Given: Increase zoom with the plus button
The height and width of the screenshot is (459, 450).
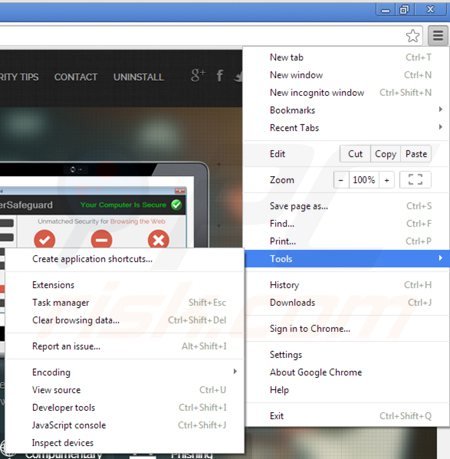Looking at the screenshot, I should (387, 180).
